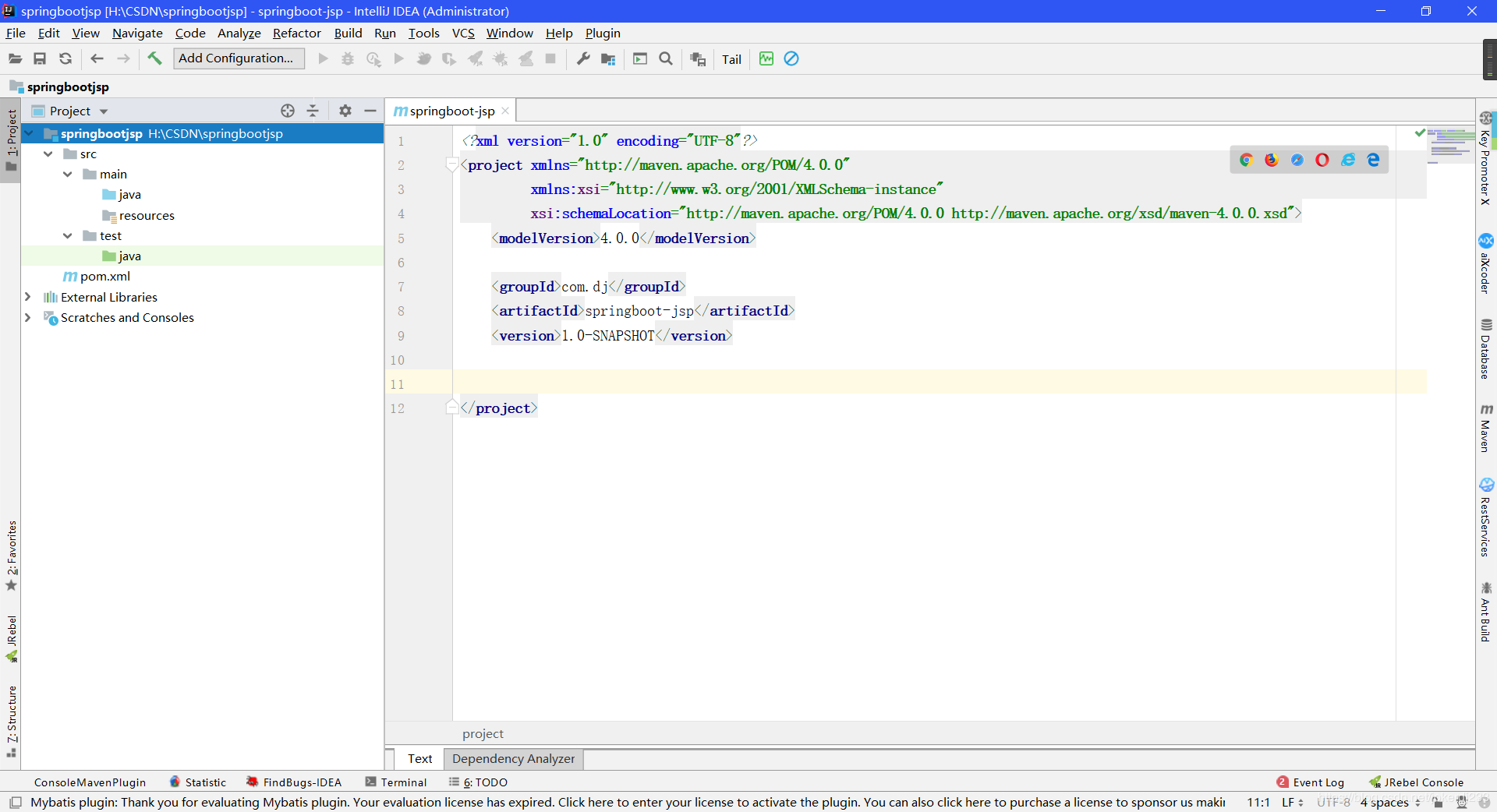Open file in Firefox browser icon
This screenshot has width=1497, height=812.
[1272, 160]
